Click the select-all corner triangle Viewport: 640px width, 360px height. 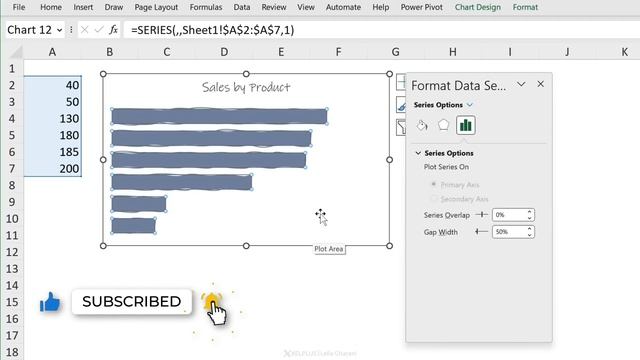tap(16, 52)
